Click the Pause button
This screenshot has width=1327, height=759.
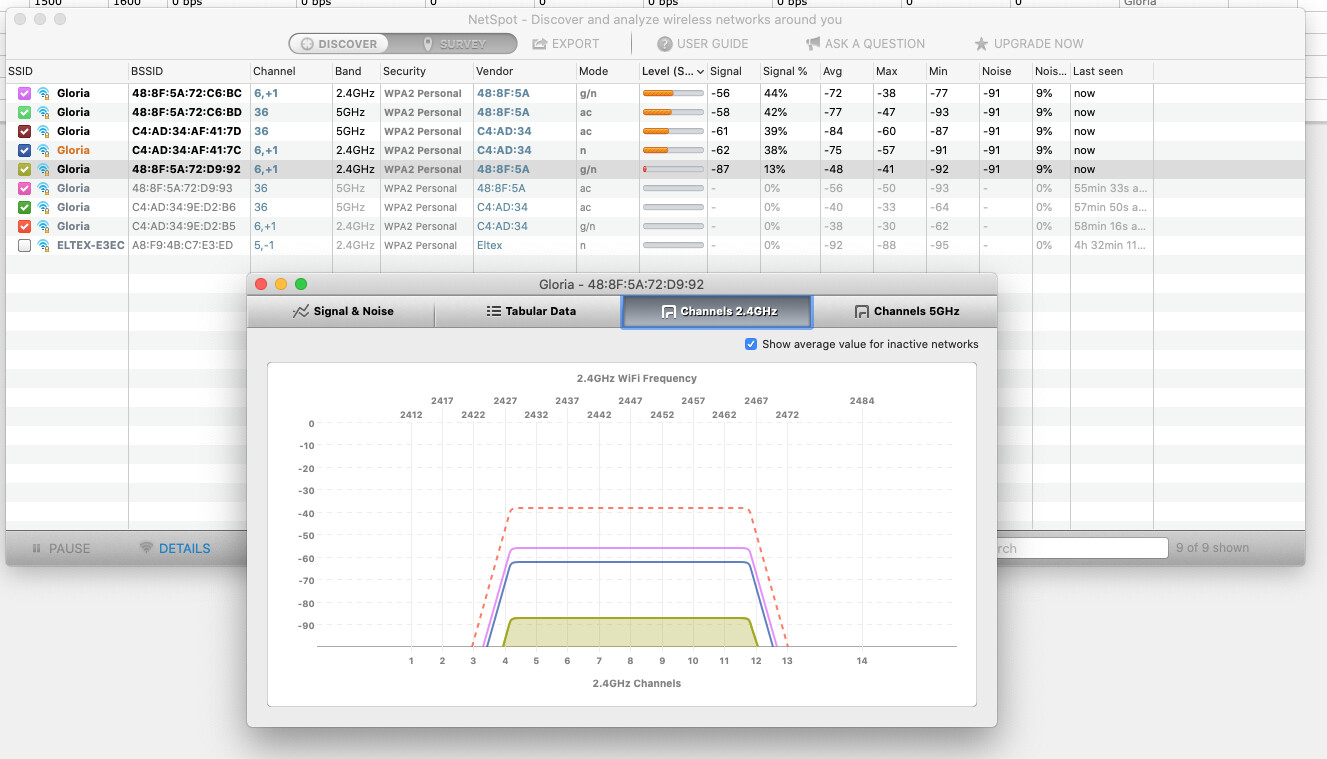pos(61,548)
